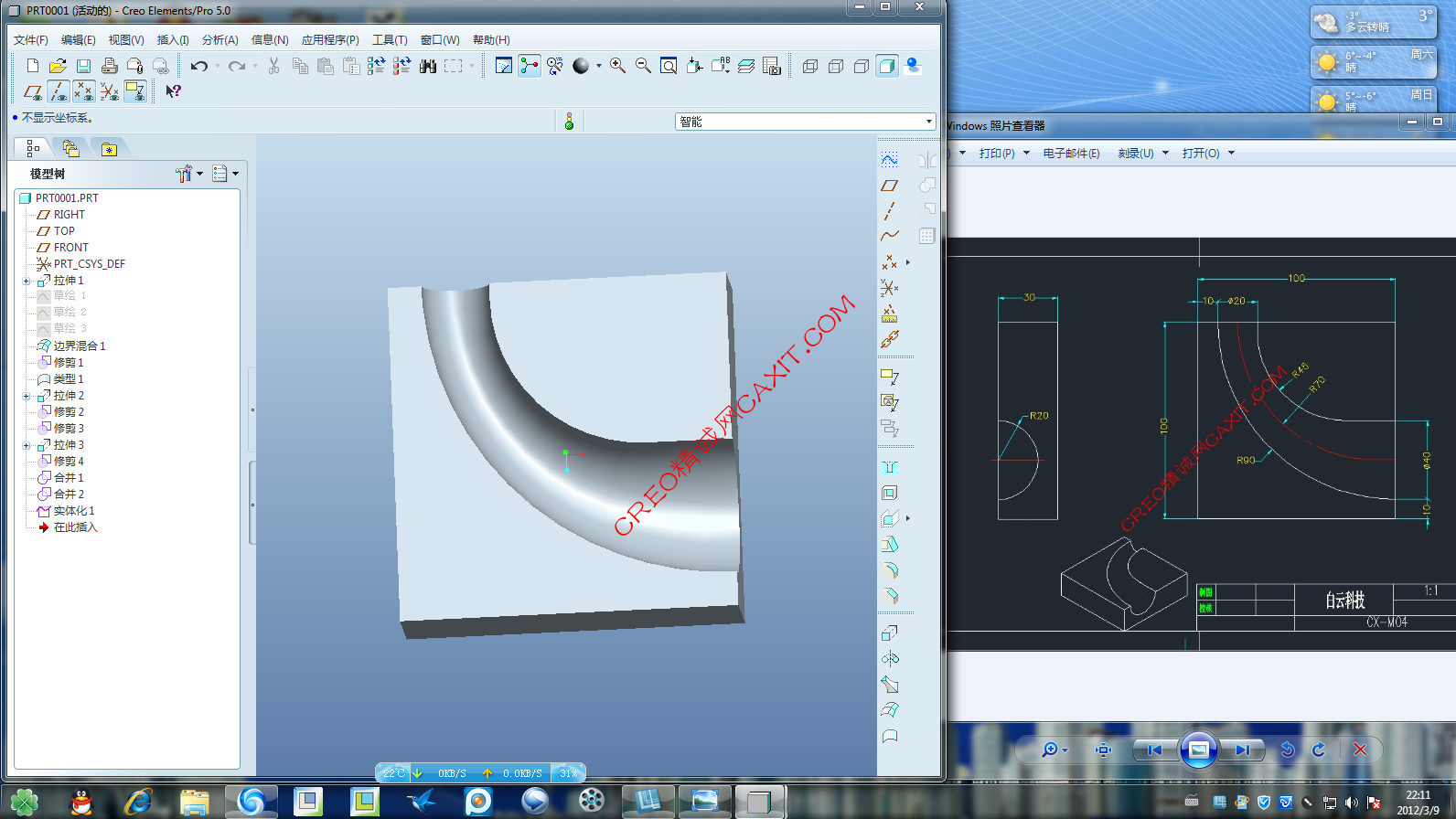Select the Draft tool

[889, 545]
